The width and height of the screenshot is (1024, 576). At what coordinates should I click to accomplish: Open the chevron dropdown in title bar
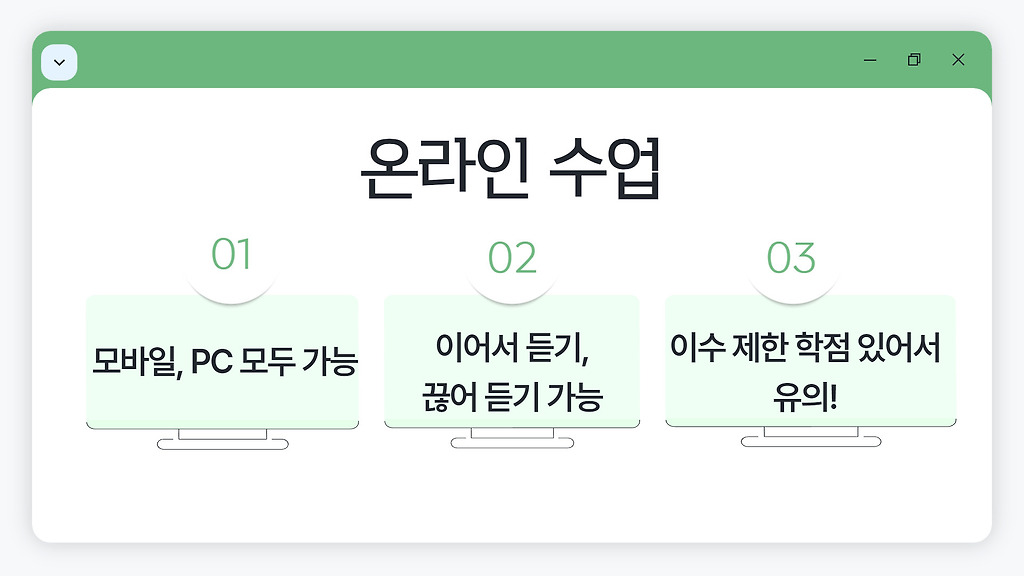tap(59, 63)
